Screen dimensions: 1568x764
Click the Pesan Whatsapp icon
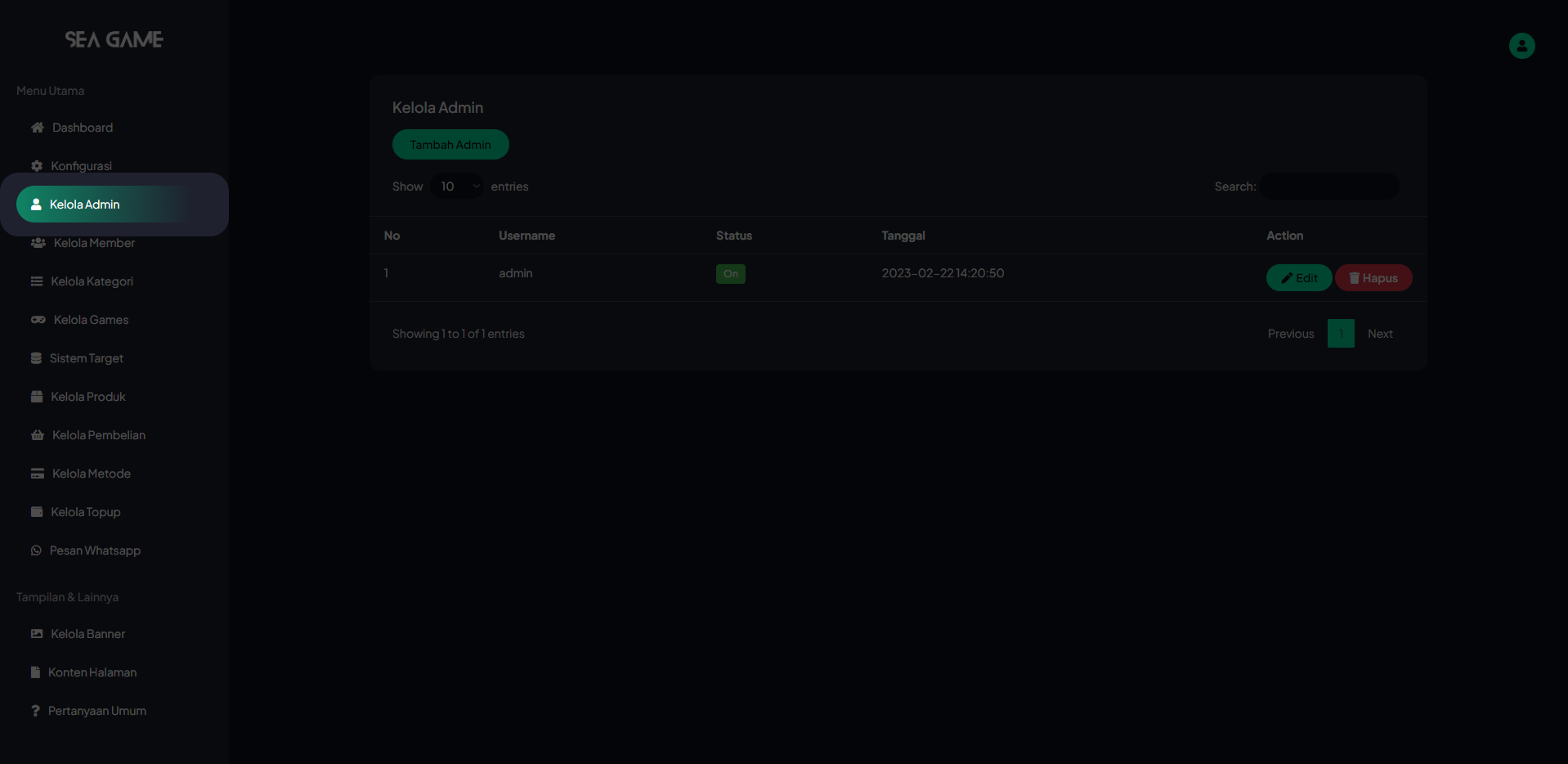(x=36, y=551)
